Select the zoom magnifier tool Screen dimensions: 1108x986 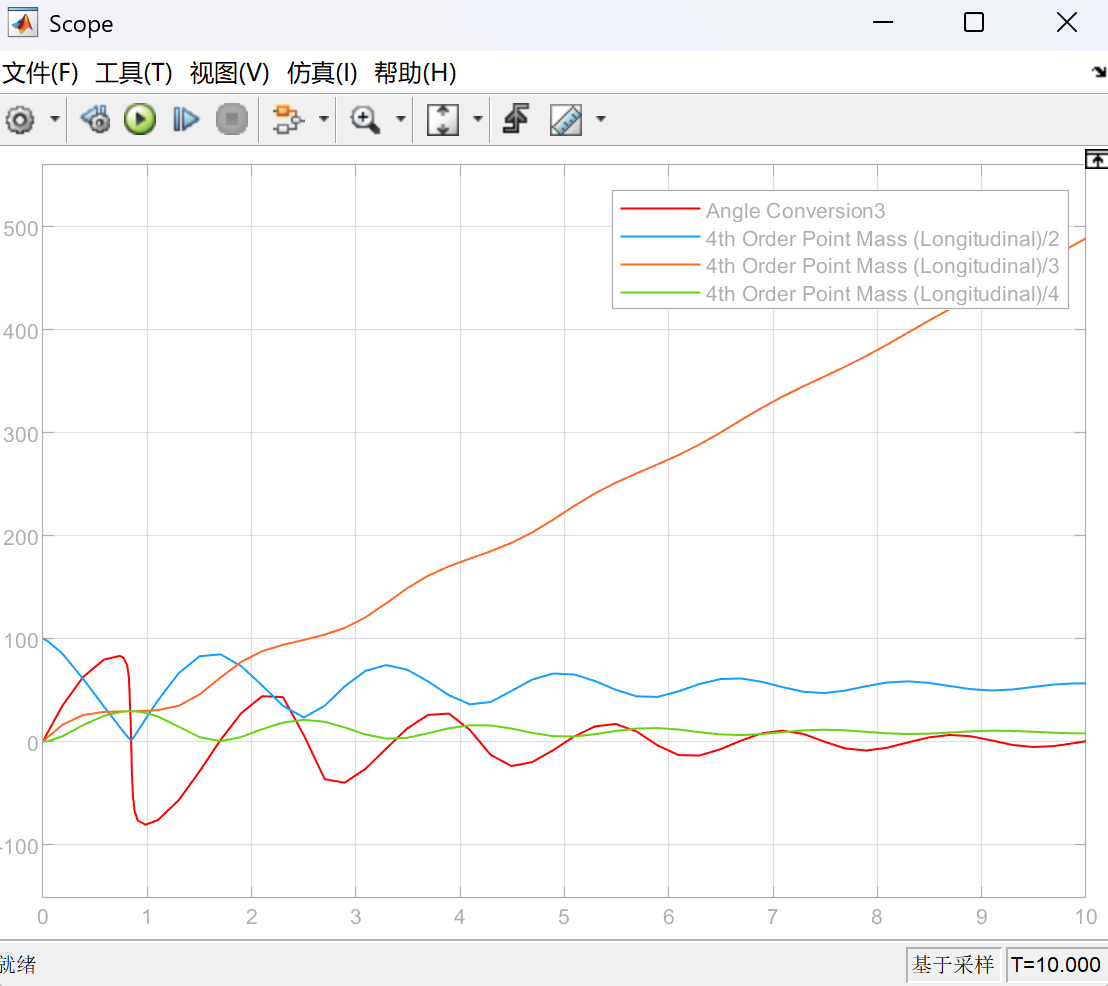point(365,119)
